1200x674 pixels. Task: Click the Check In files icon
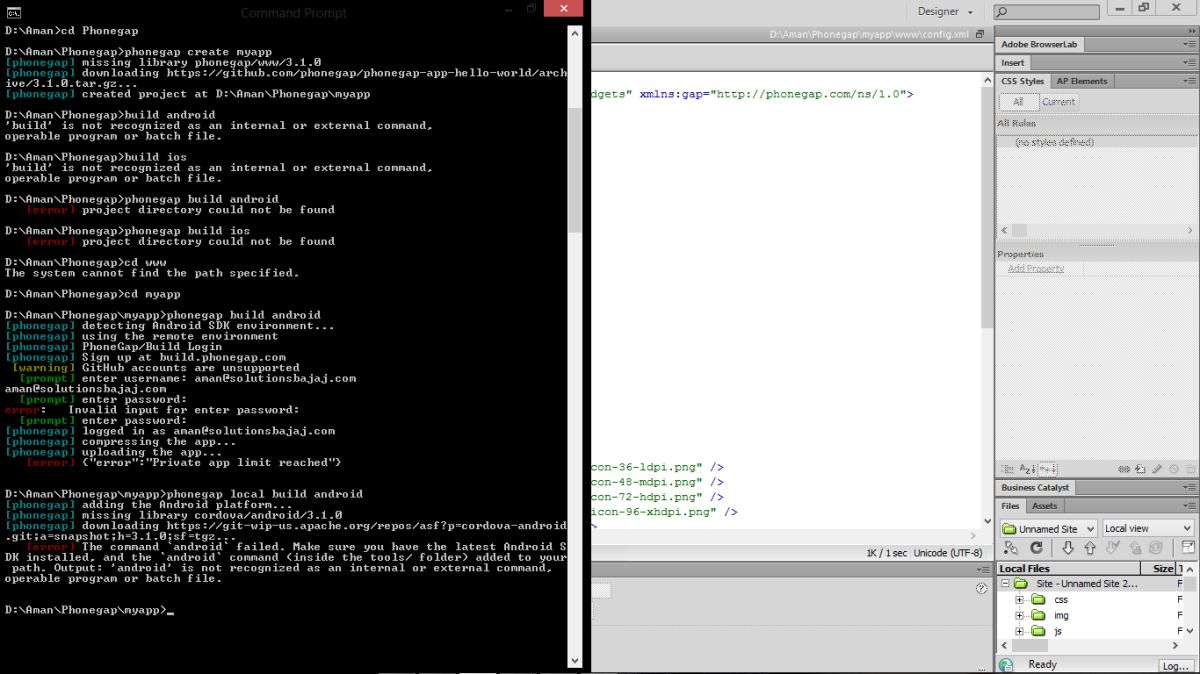coord(1135,548)
